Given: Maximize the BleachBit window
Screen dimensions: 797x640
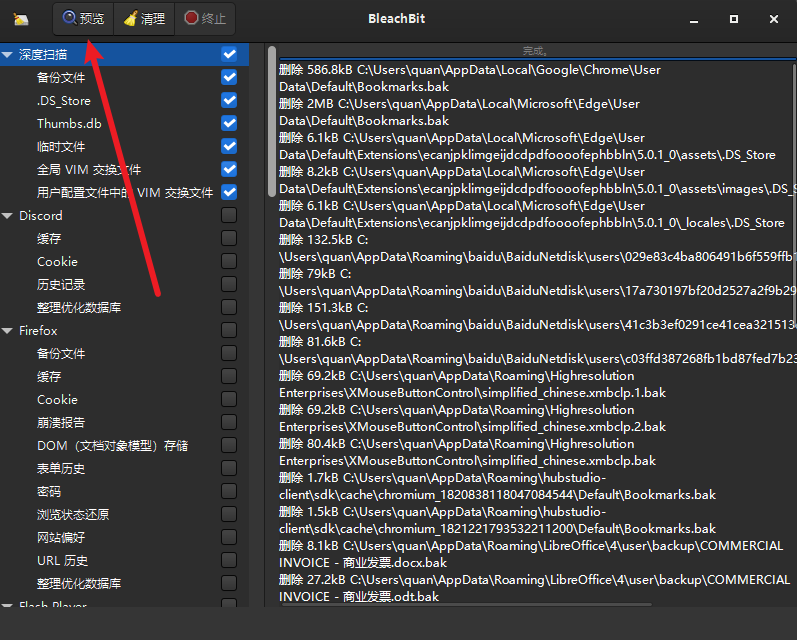Looking at the screenshot, I should click(x=734, y=19).
